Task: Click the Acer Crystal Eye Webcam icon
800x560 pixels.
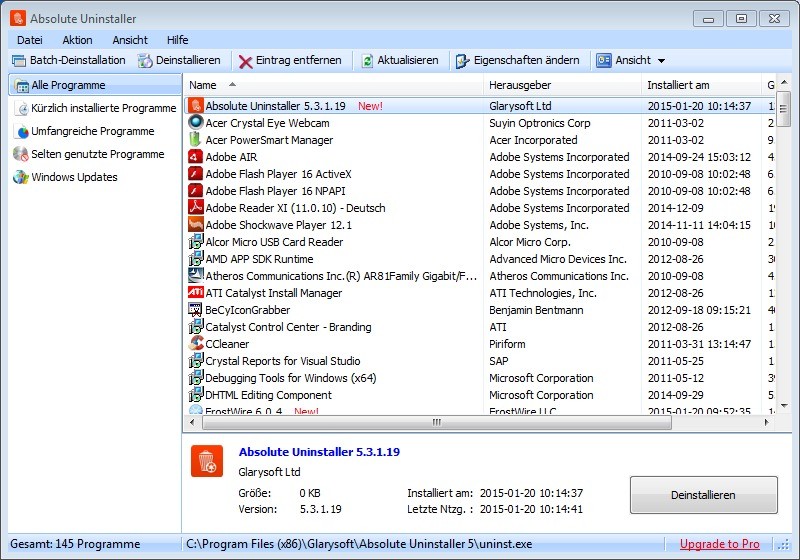Action: [195, 122]
